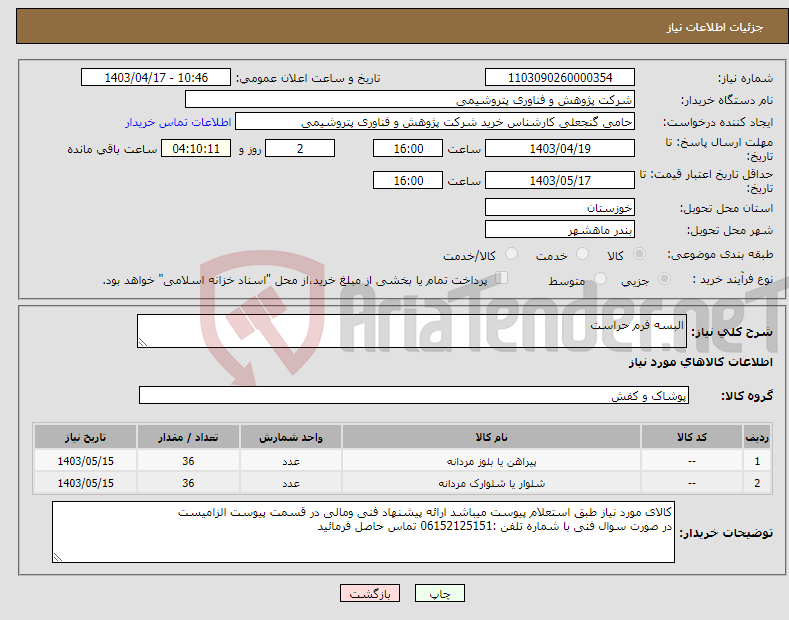
Task: Click the بازگشت back button
Action: click(x=370, y=593)
